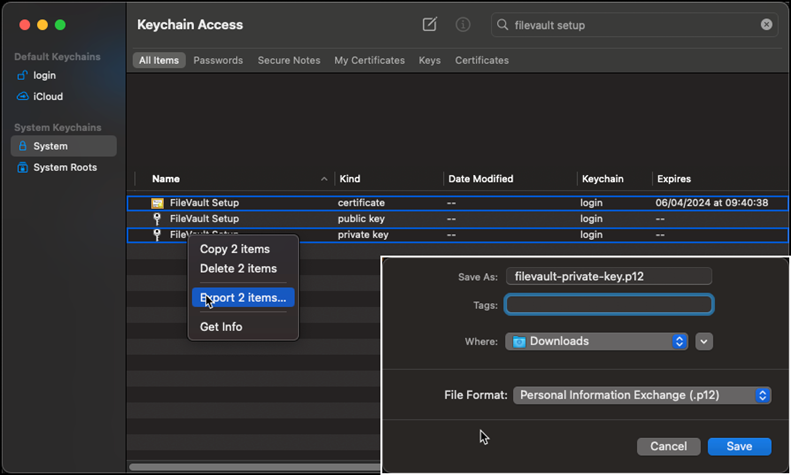791x475 pixels.
Task: Open the System Roots keychain
Action: point(64,167)
